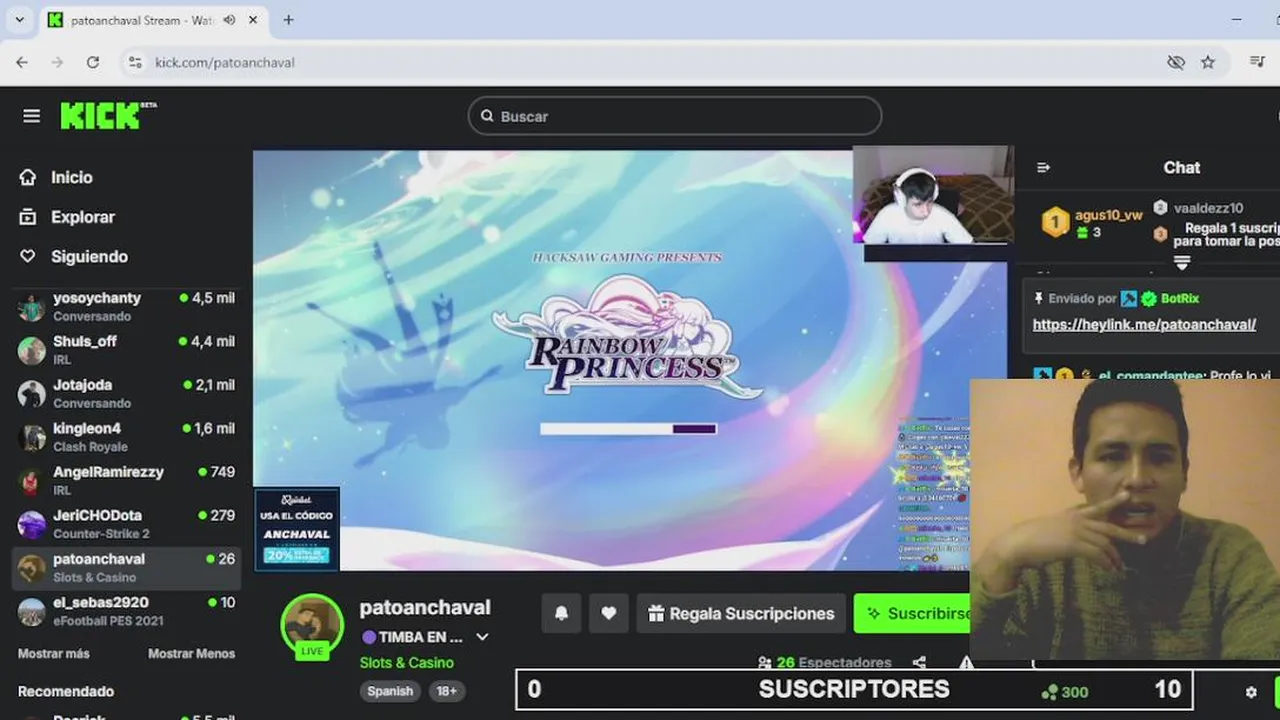Click the patoanchaval channel name heading
Viewport: 1280px width, 720px height.
tap(425, 607)
